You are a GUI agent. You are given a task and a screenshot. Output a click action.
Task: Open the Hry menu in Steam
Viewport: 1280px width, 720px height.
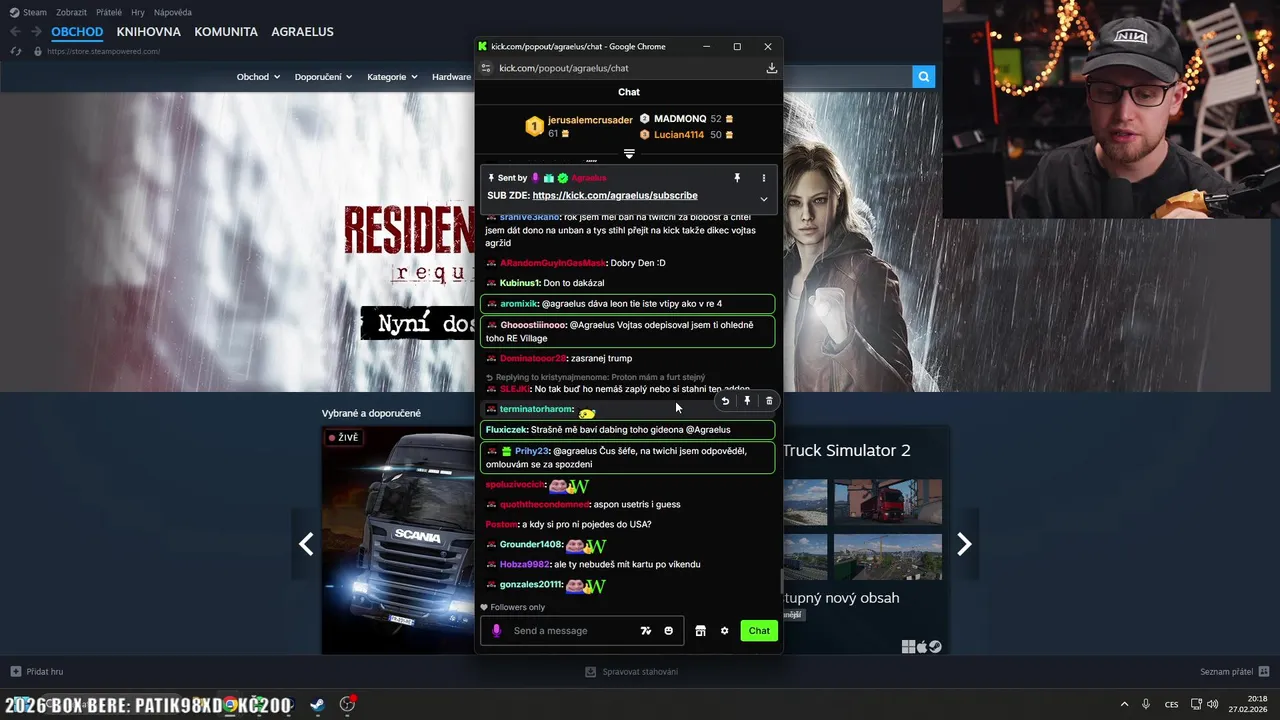click(x=138, y=12)
